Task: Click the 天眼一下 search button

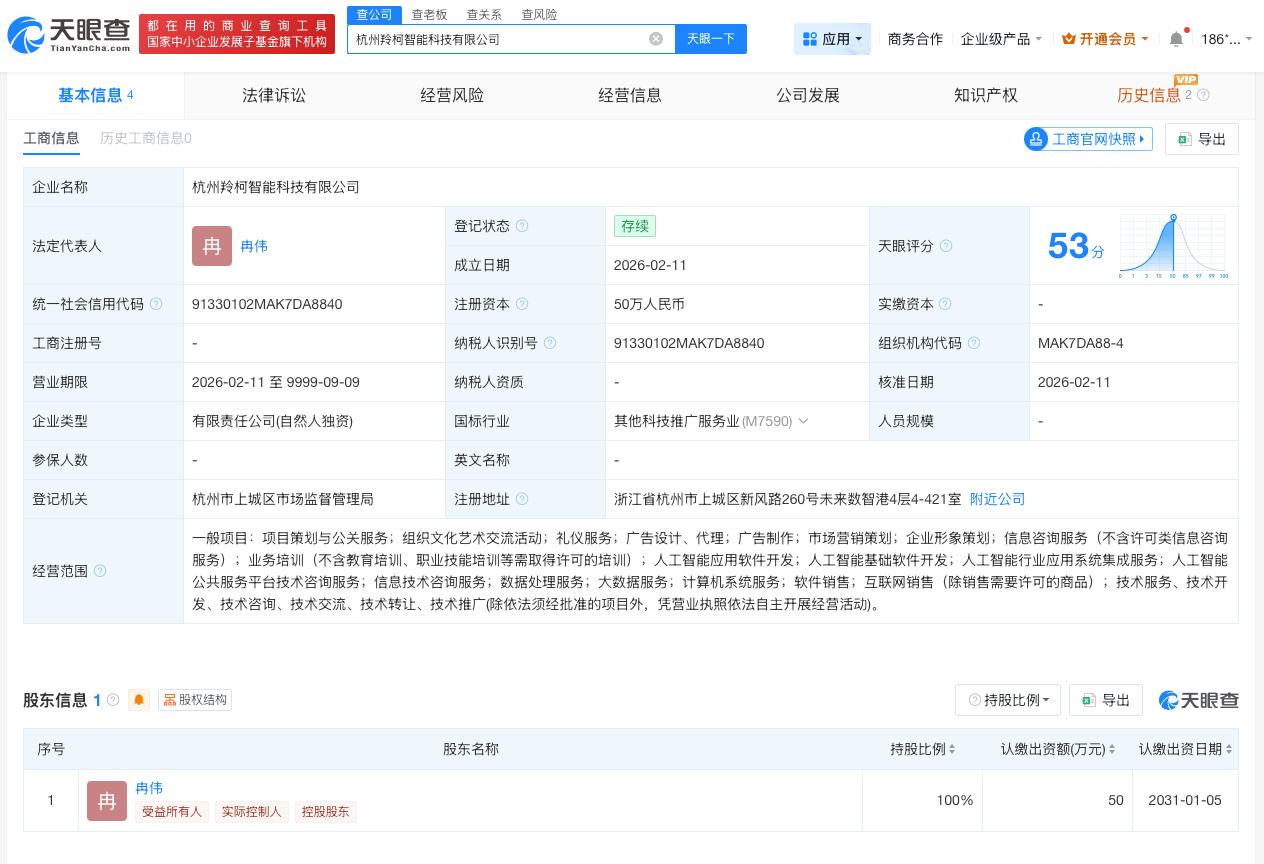Action: [711, 39]
